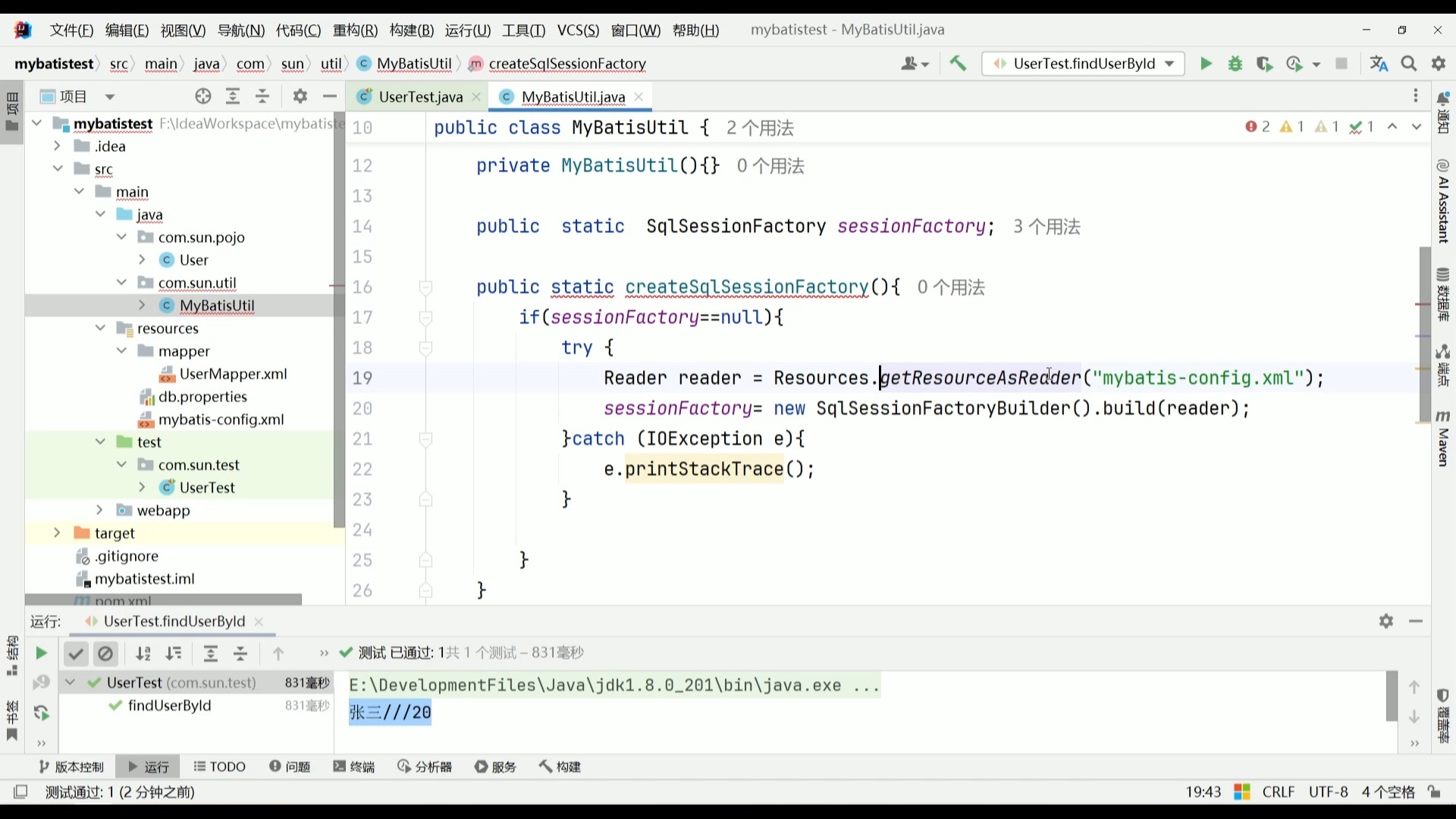Expand the webapp folder
Screen dimensions: 1456x819
point(99,510)
